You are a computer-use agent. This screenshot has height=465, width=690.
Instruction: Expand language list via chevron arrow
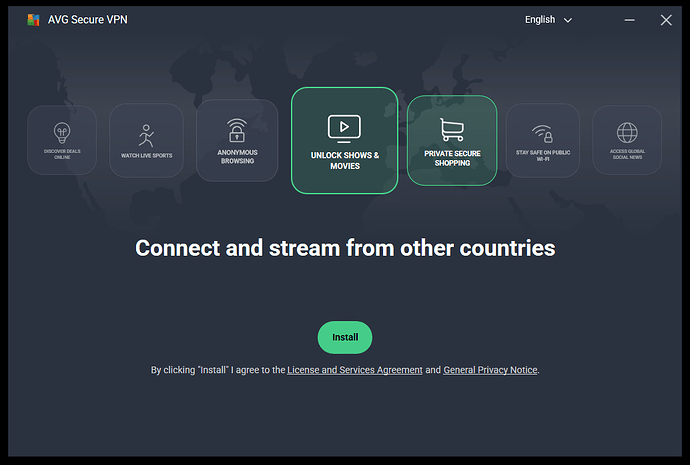tap(568, 20)
